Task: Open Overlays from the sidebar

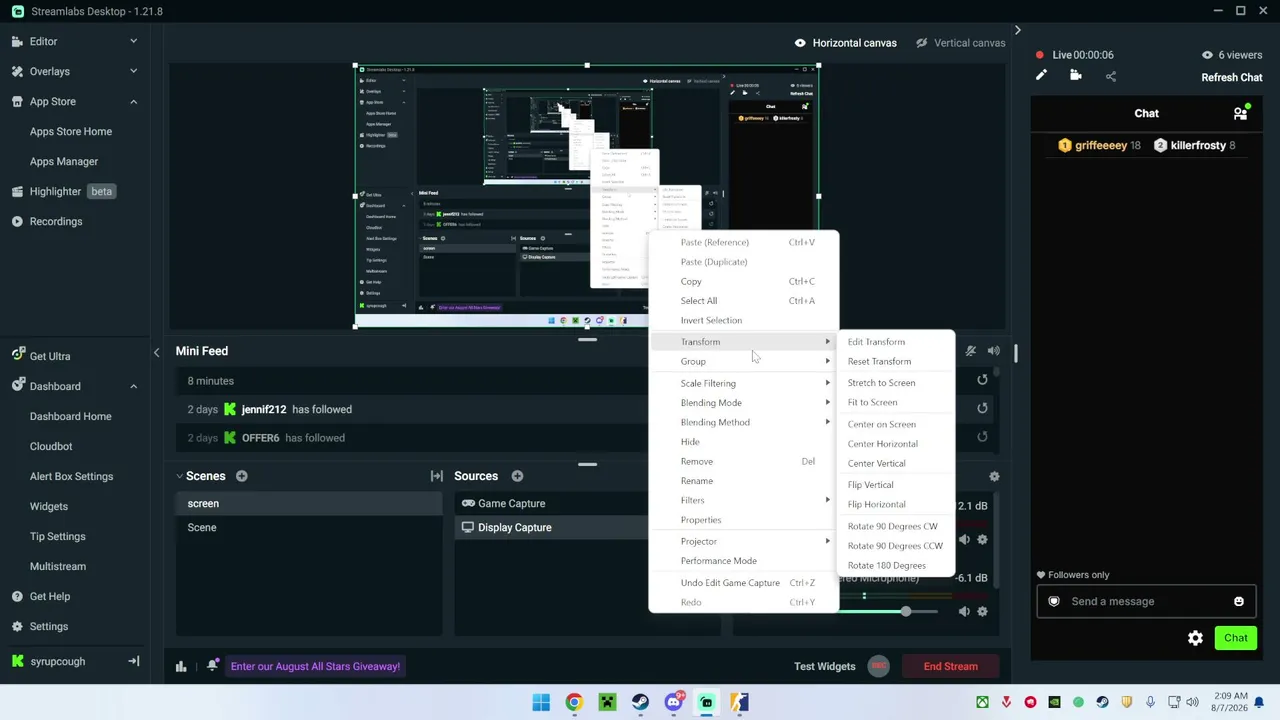Action: point(49,71)
